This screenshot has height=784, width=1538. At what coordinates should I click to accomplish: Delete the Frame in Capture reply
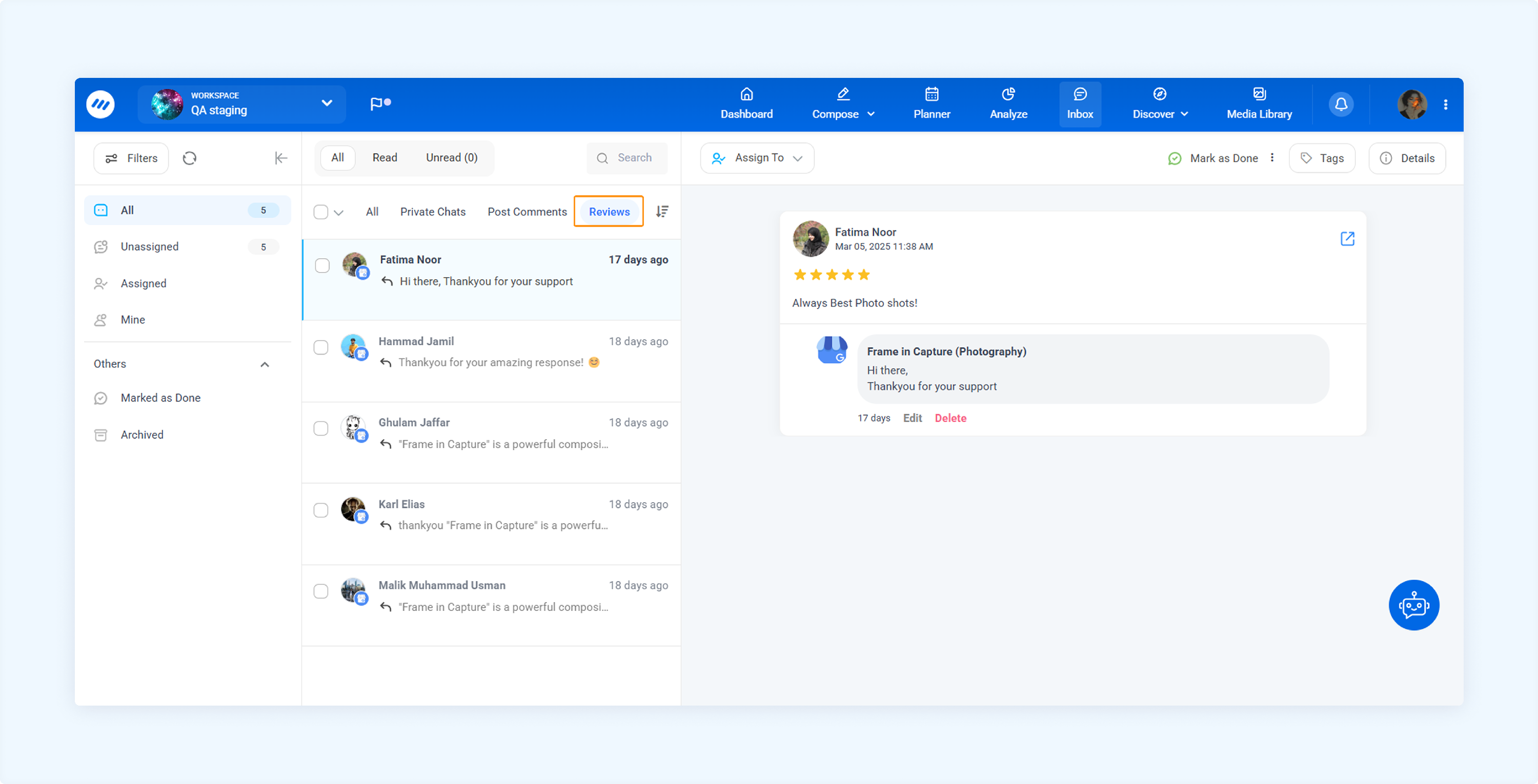pos(950,418)
